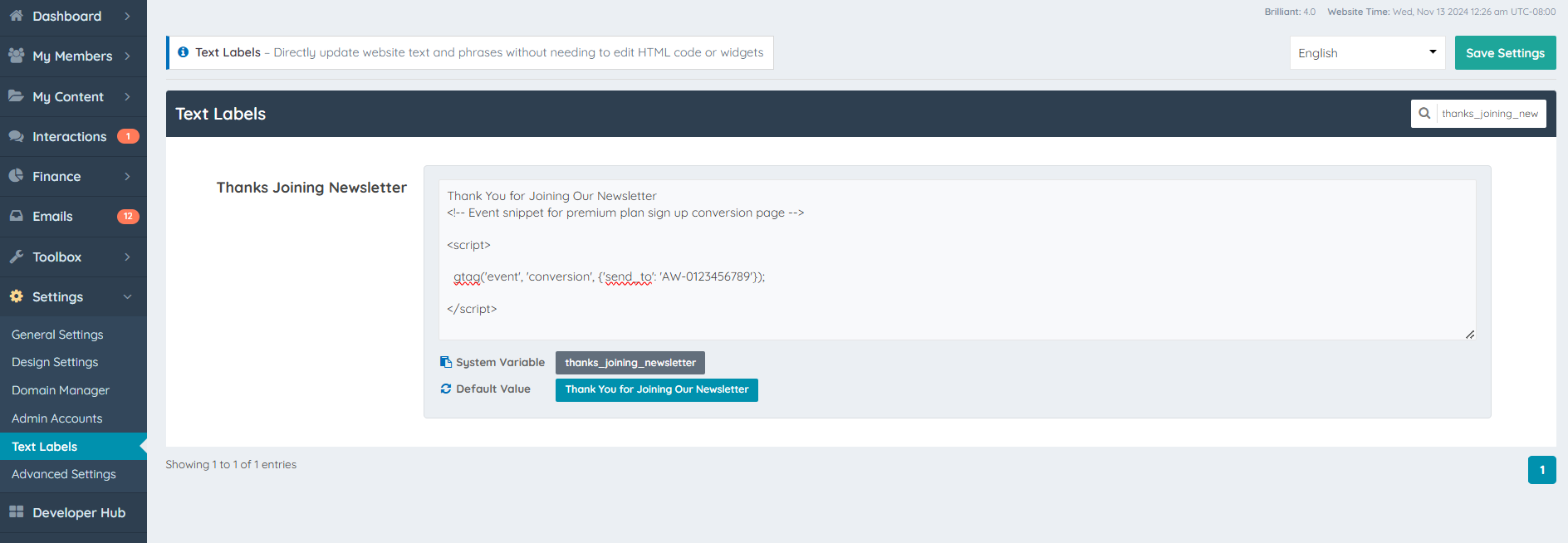Click the Save Settings button
1568x543 pixels.
(x=1505, y=52)
